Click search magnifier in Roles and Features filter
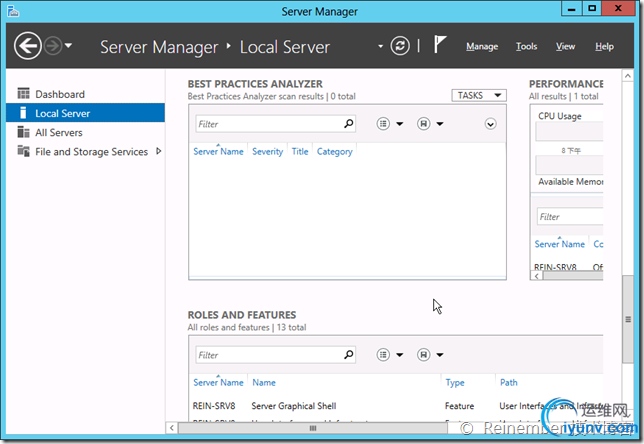644x444 pixels. pyautogui.click(x=348, y=354)
